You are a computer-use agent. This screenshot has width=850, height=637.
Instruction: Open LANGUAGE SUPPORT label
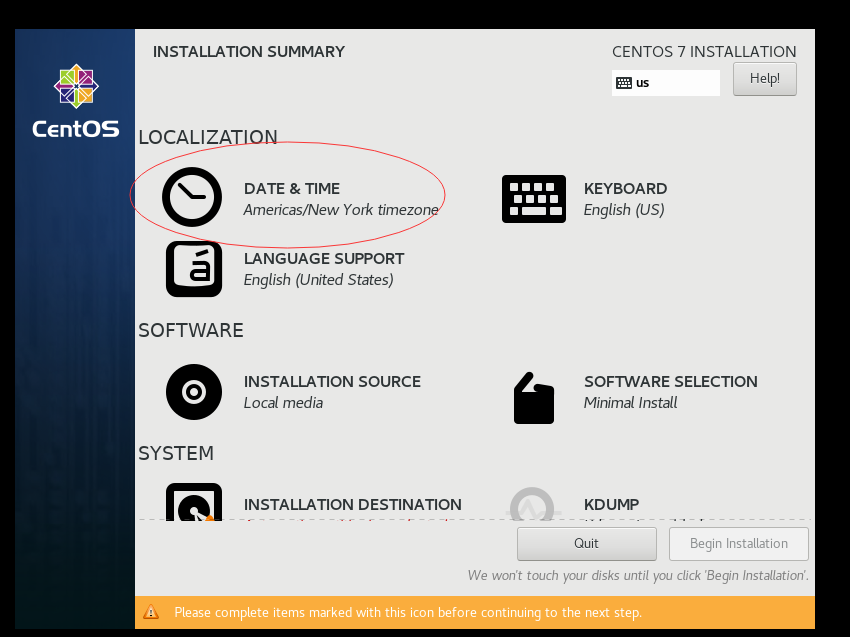click(x=324, y=259)
